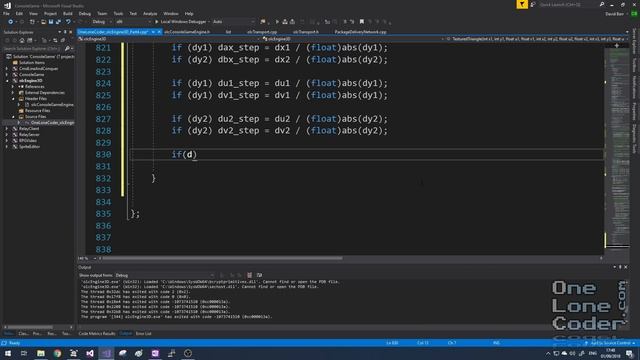Expand the RelayClient project node
The height and width of the screenshot is (360, 640).
click(7, 129)
